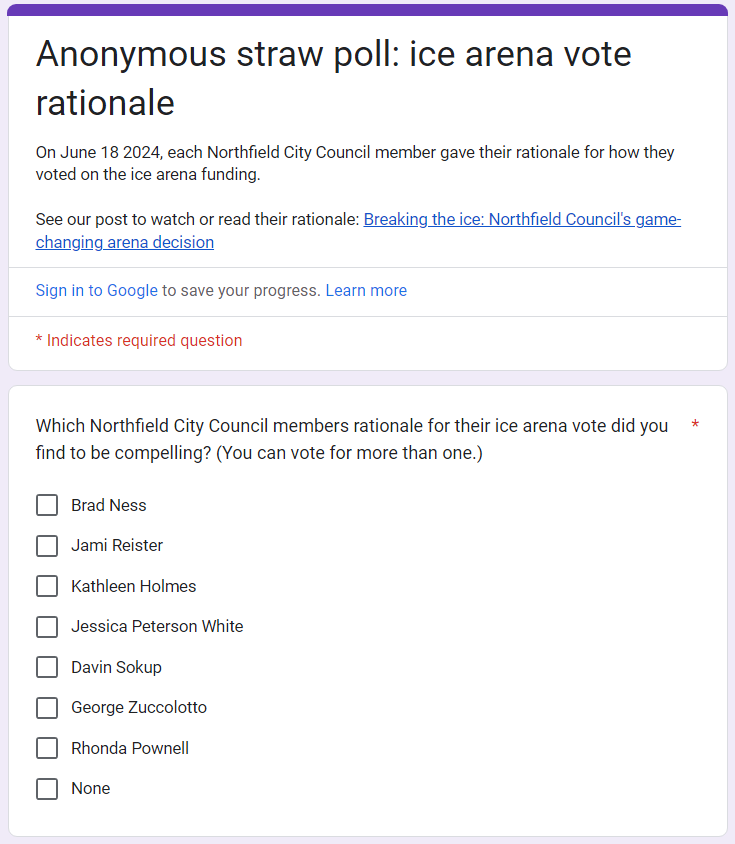Viewport: 735px width, 844px height.
Task: Click the changing arena decision link text
Action: [125, 243]
